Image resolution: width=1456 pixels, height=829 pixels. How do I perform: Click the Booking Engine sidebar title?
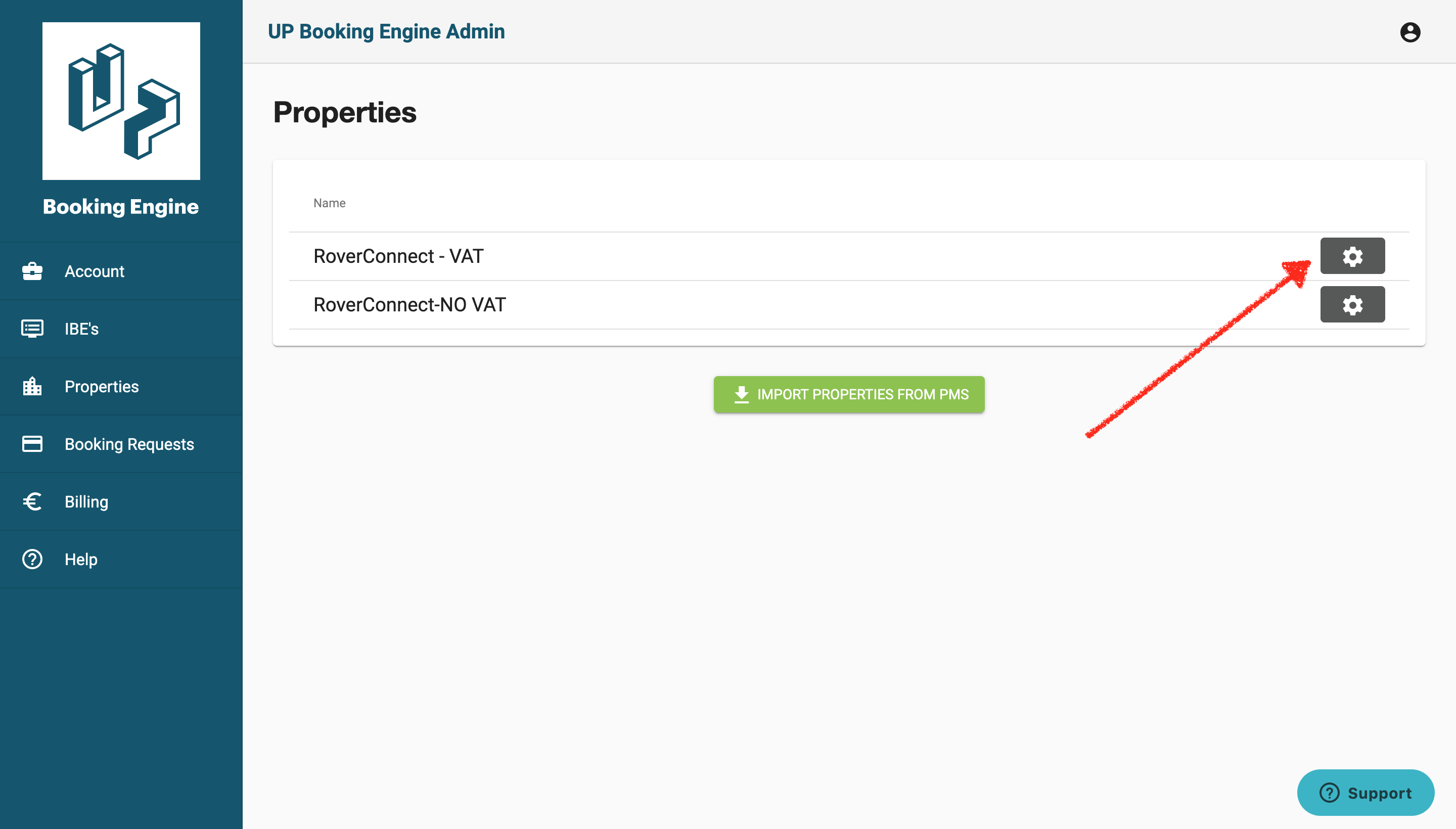121,207
